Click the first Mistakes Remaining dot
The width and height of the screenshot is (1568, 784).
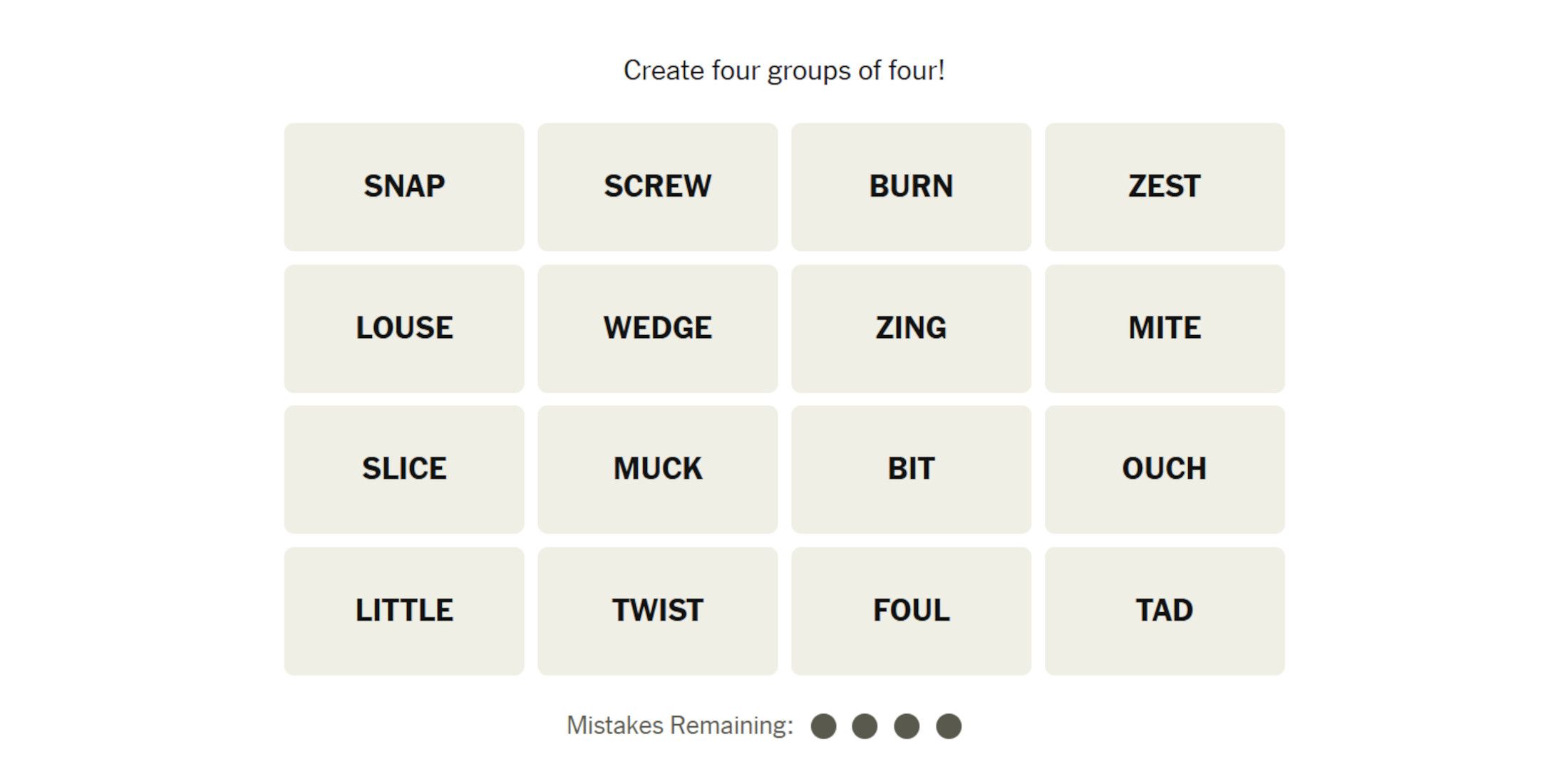pyautogui.click(x=823, y=726)
